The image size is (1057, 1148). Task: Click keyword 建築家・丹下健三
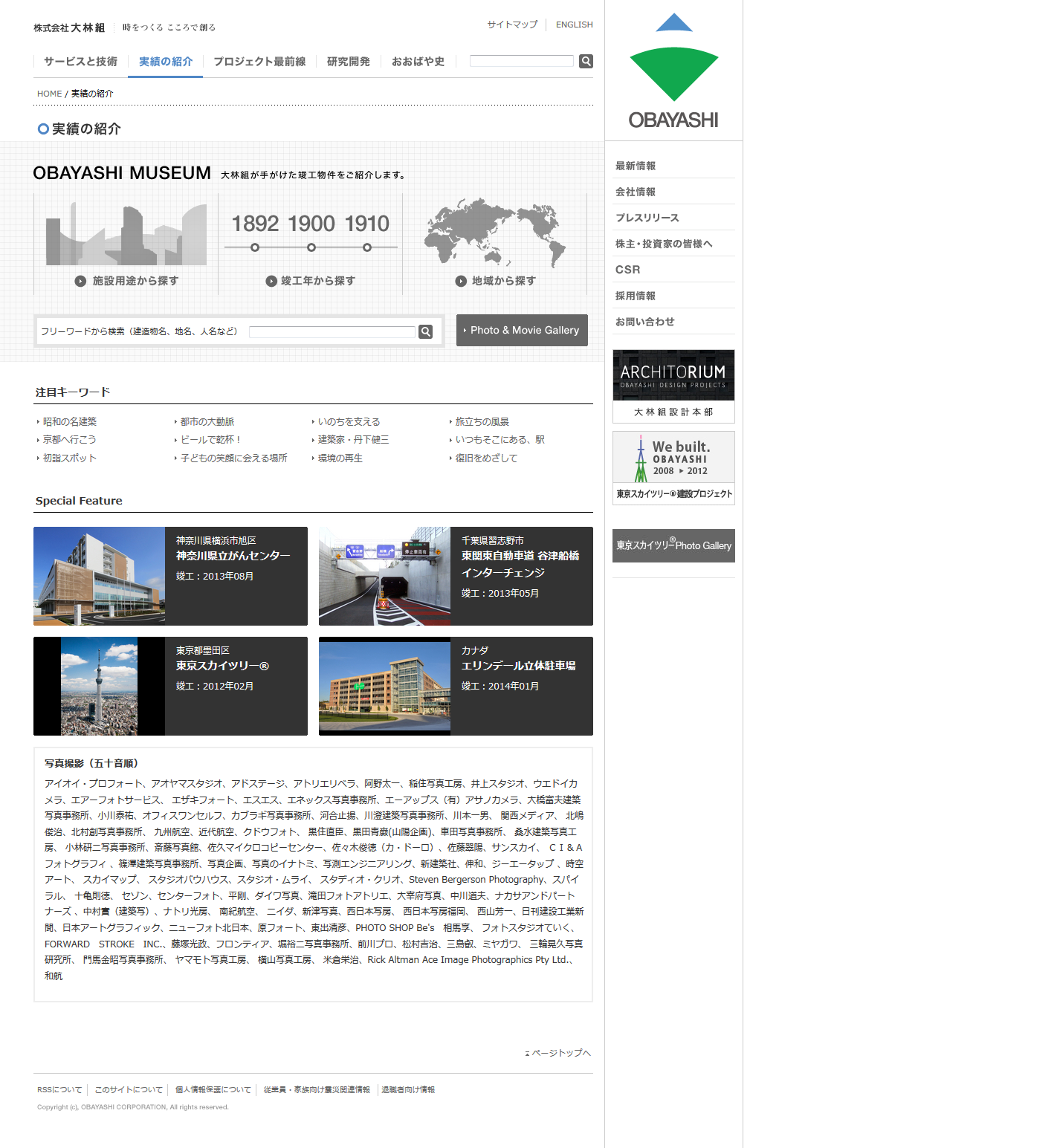pyautogui.click(x=353, y=440)
